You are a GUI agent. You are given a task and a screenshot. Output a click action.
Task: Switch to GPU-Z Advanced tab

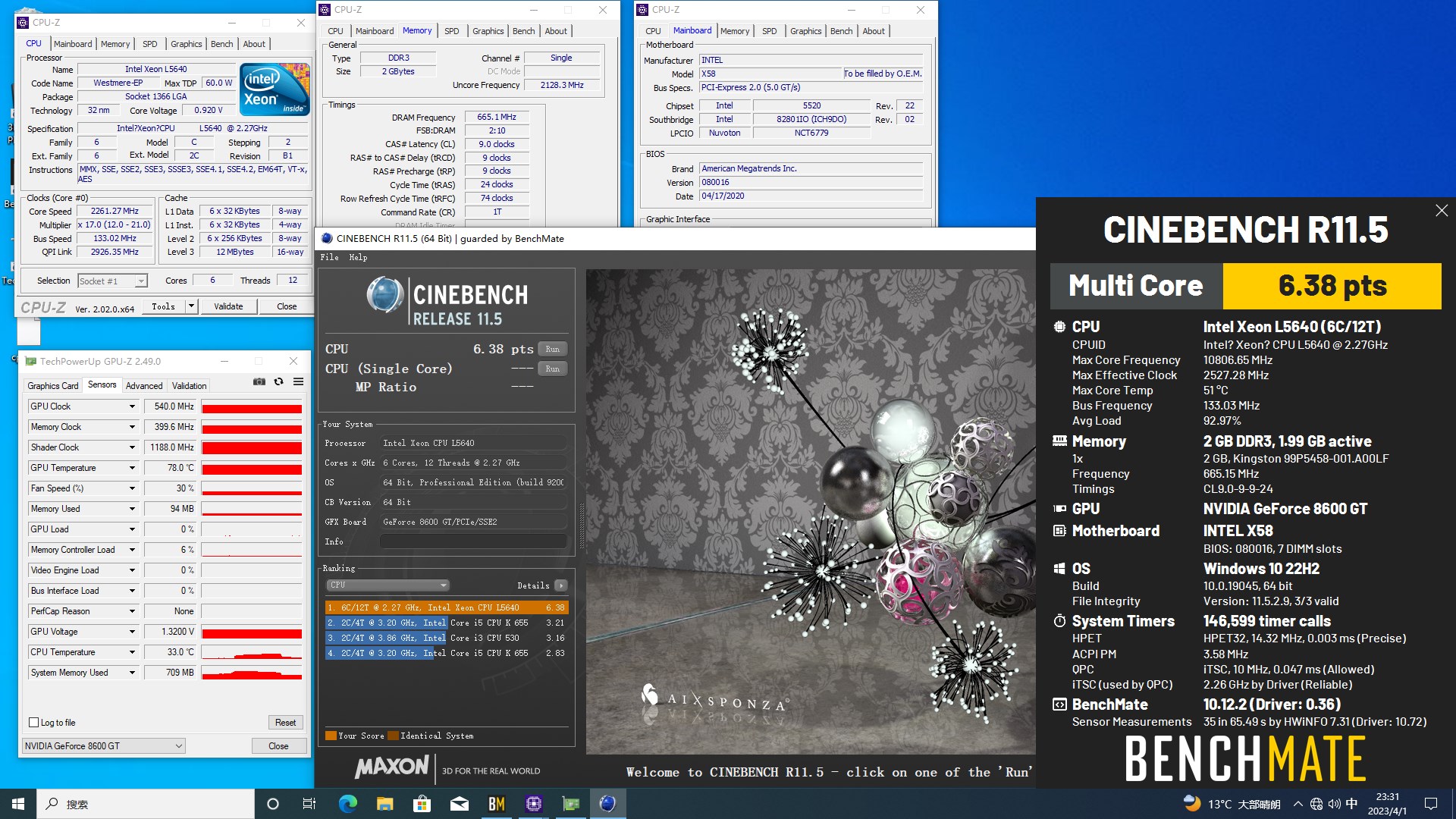tap(144, 386)
